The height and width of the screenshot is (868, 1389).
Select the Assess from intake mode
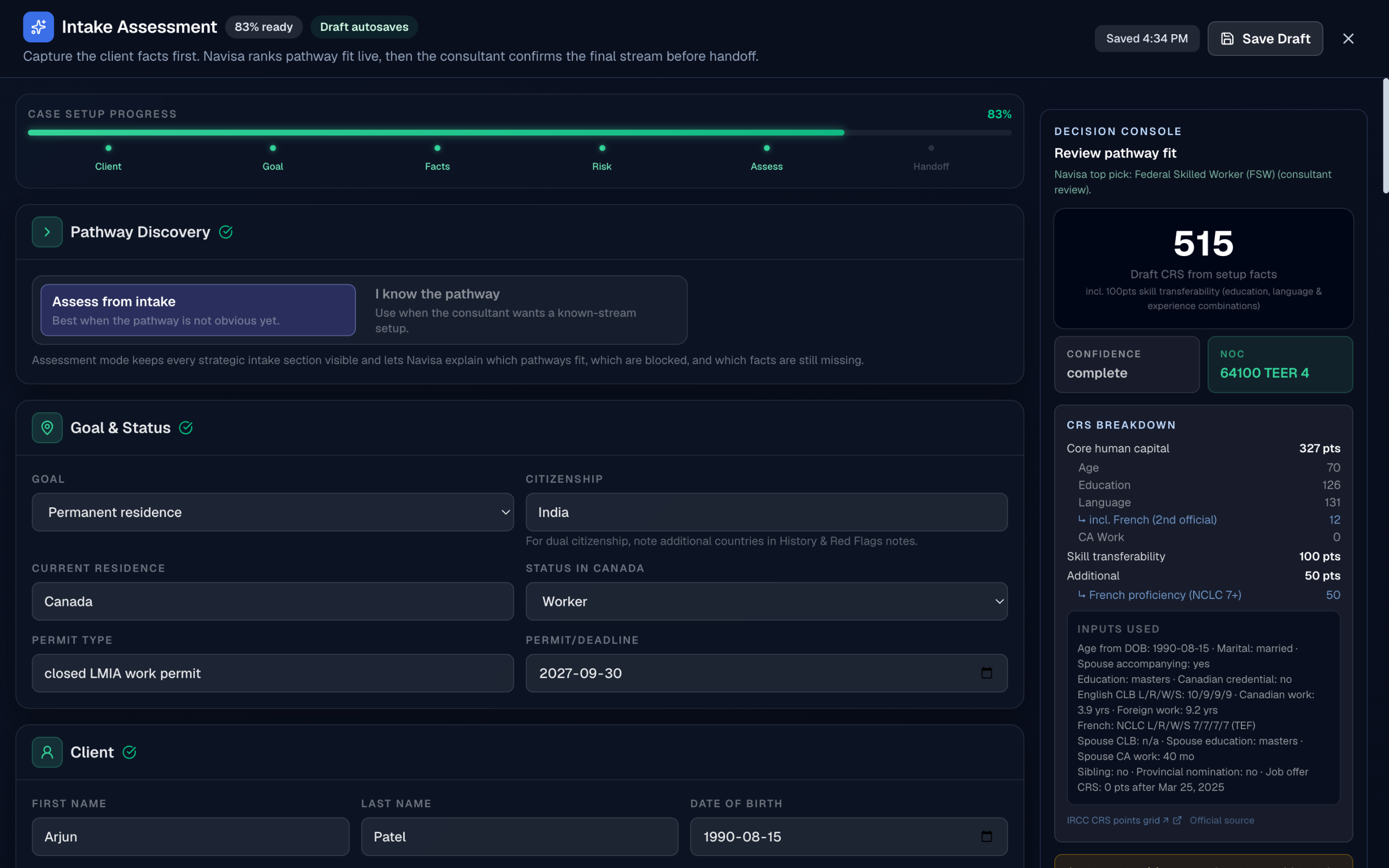198,310
